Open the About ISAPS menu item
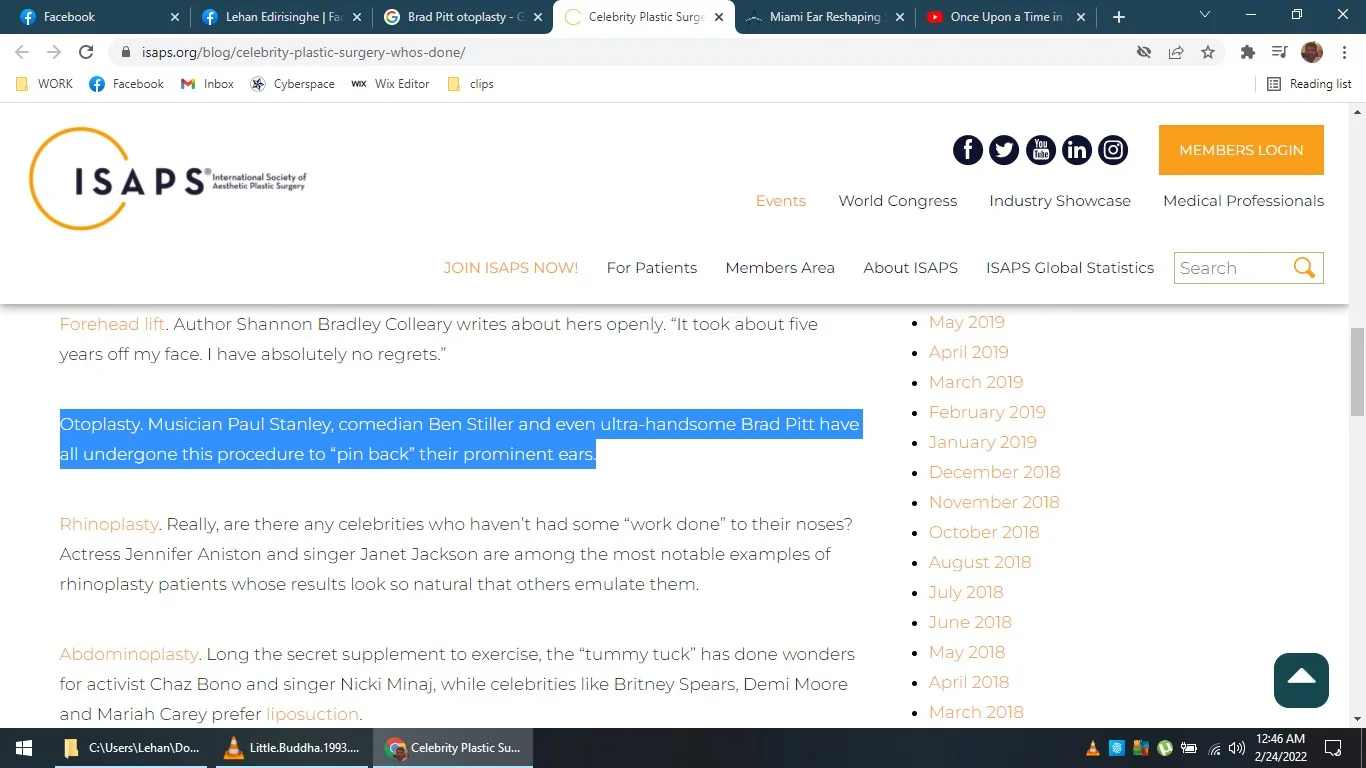 coord(911,268)
